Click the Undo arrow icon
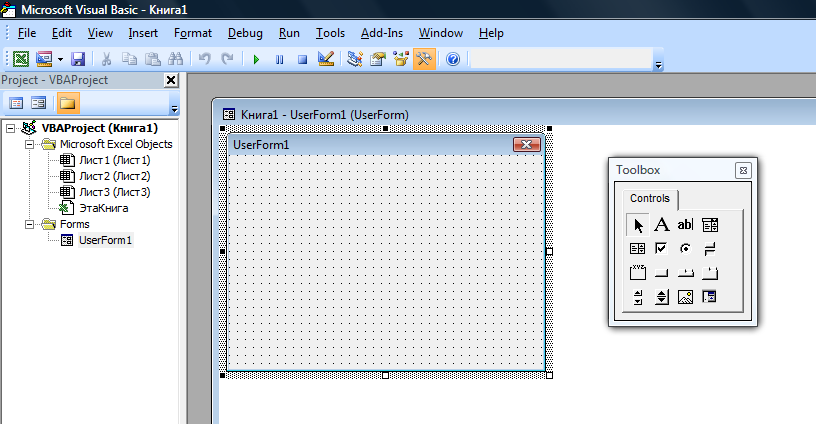This screenshot has width=816, height=424. [205, 59]
